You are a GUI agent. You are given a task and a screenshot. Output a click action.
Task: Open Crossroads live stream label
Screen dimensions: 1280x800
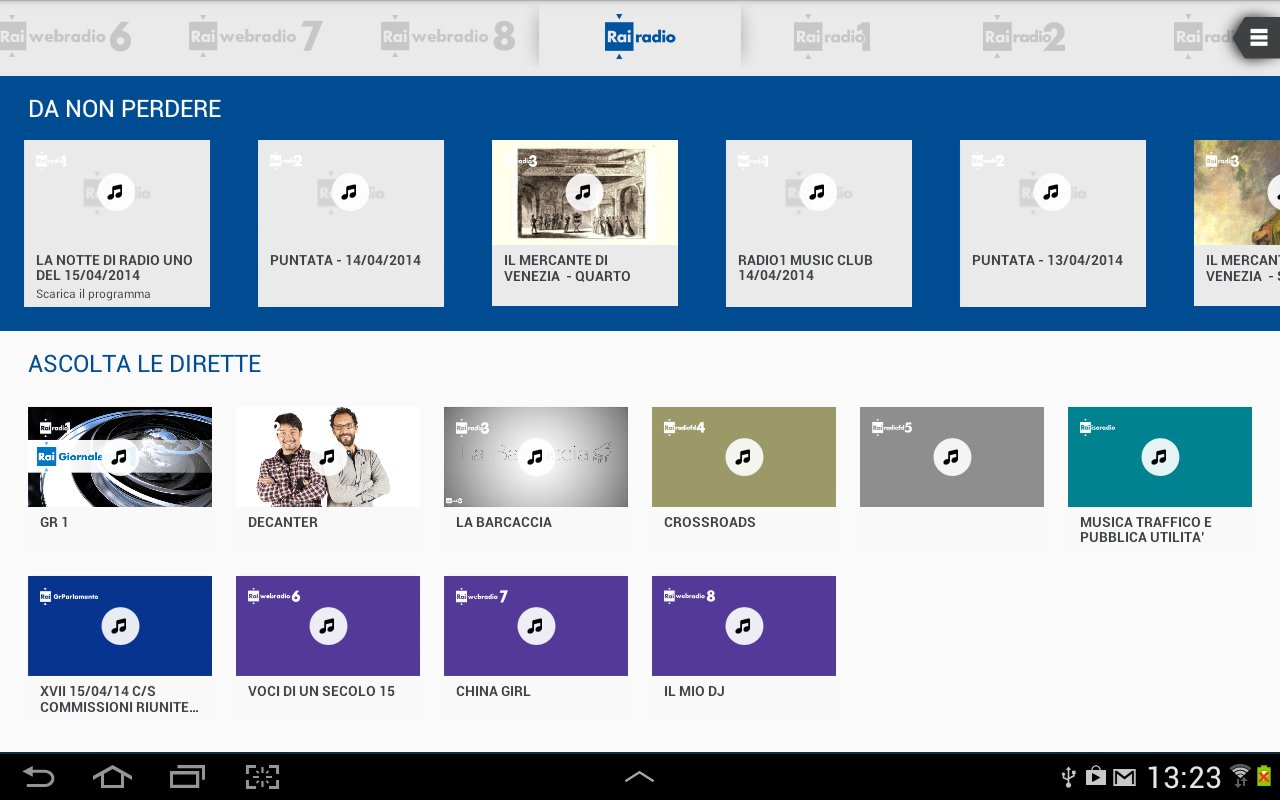[x=710, y=522]
